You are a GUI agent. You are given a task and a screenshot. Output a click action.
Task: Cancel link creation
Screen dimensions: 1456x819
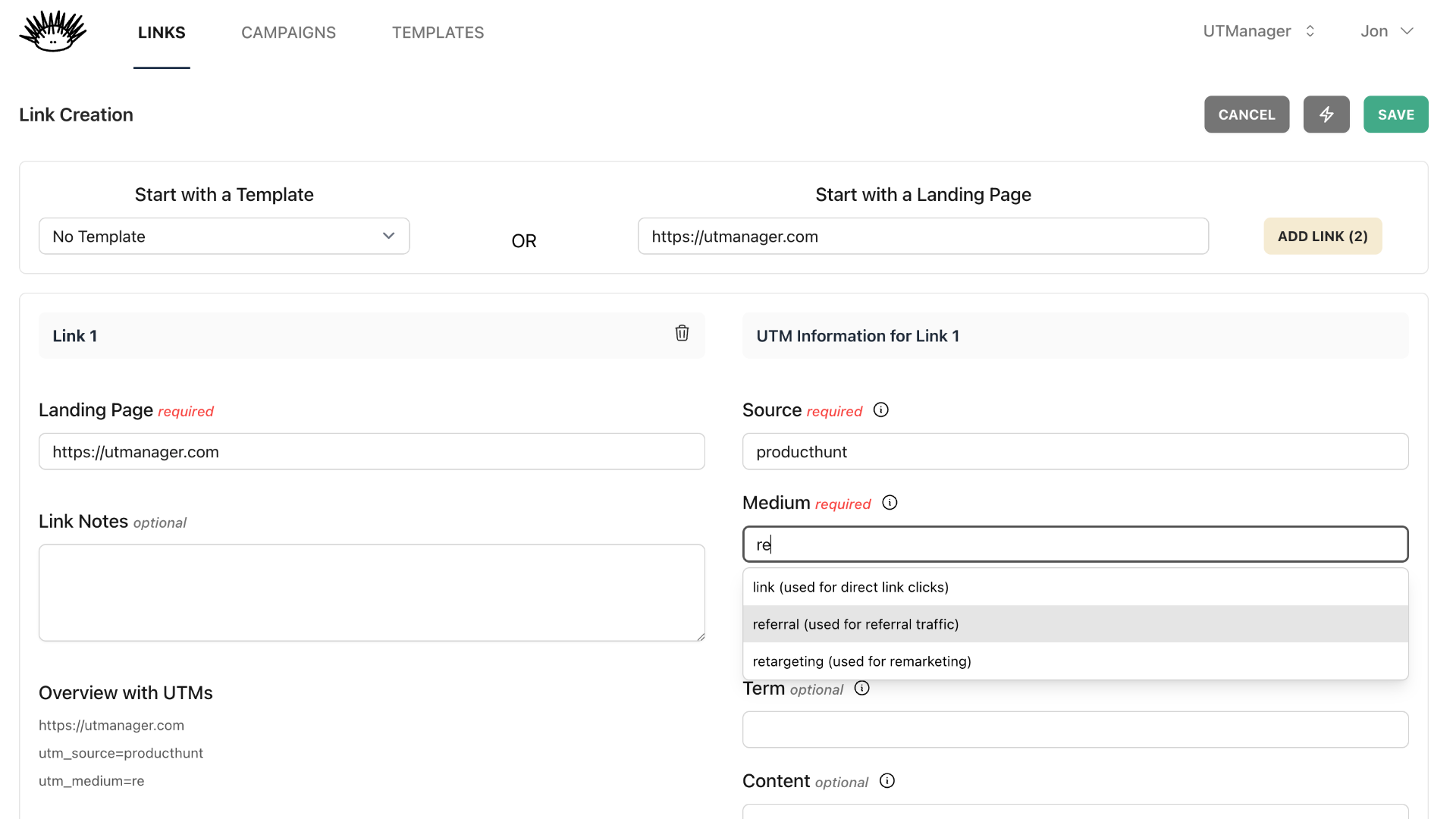coord(1246,114)
